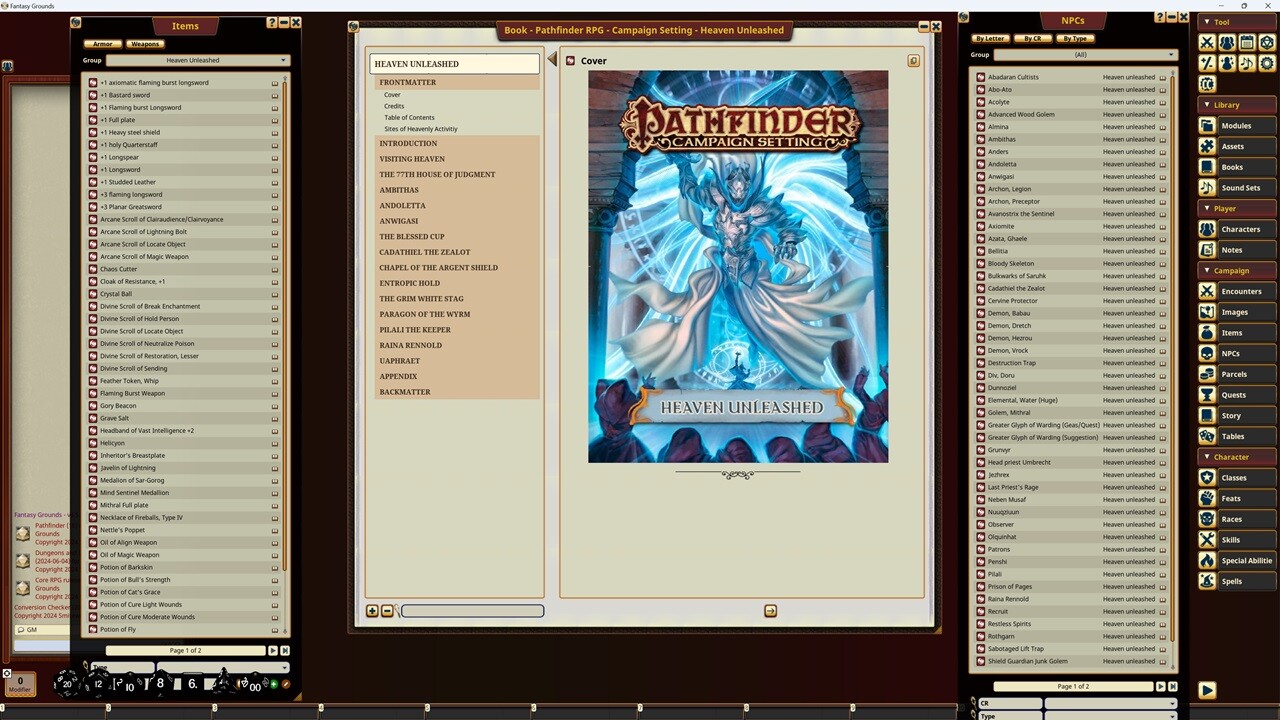Switch to the Armor tab
1280x720 pixels.
102,43
